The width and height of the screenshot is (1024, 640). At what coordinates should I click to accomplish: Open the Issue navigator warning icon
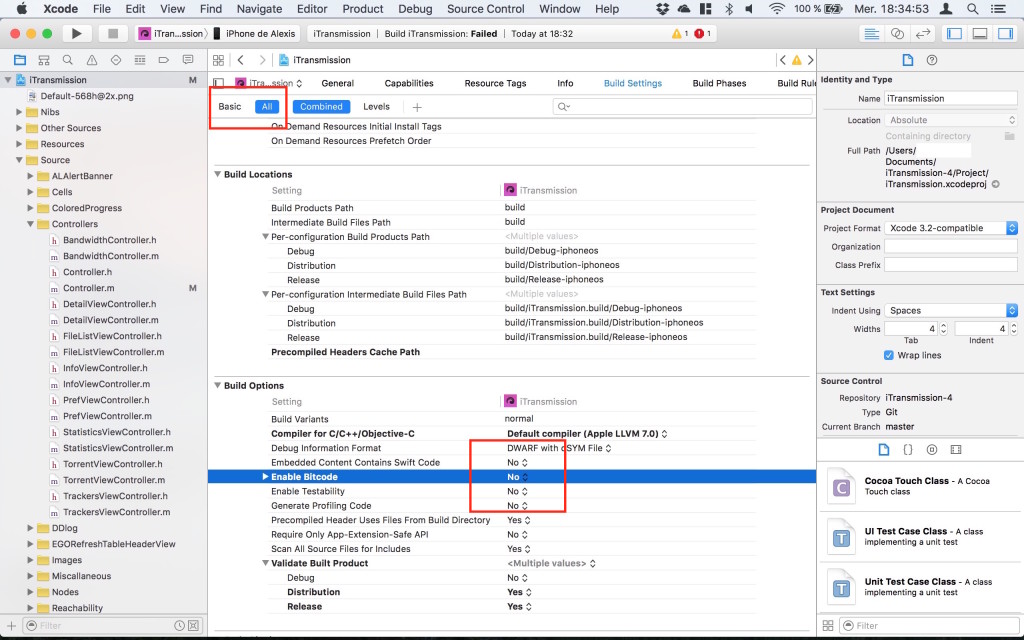[91, 60]
